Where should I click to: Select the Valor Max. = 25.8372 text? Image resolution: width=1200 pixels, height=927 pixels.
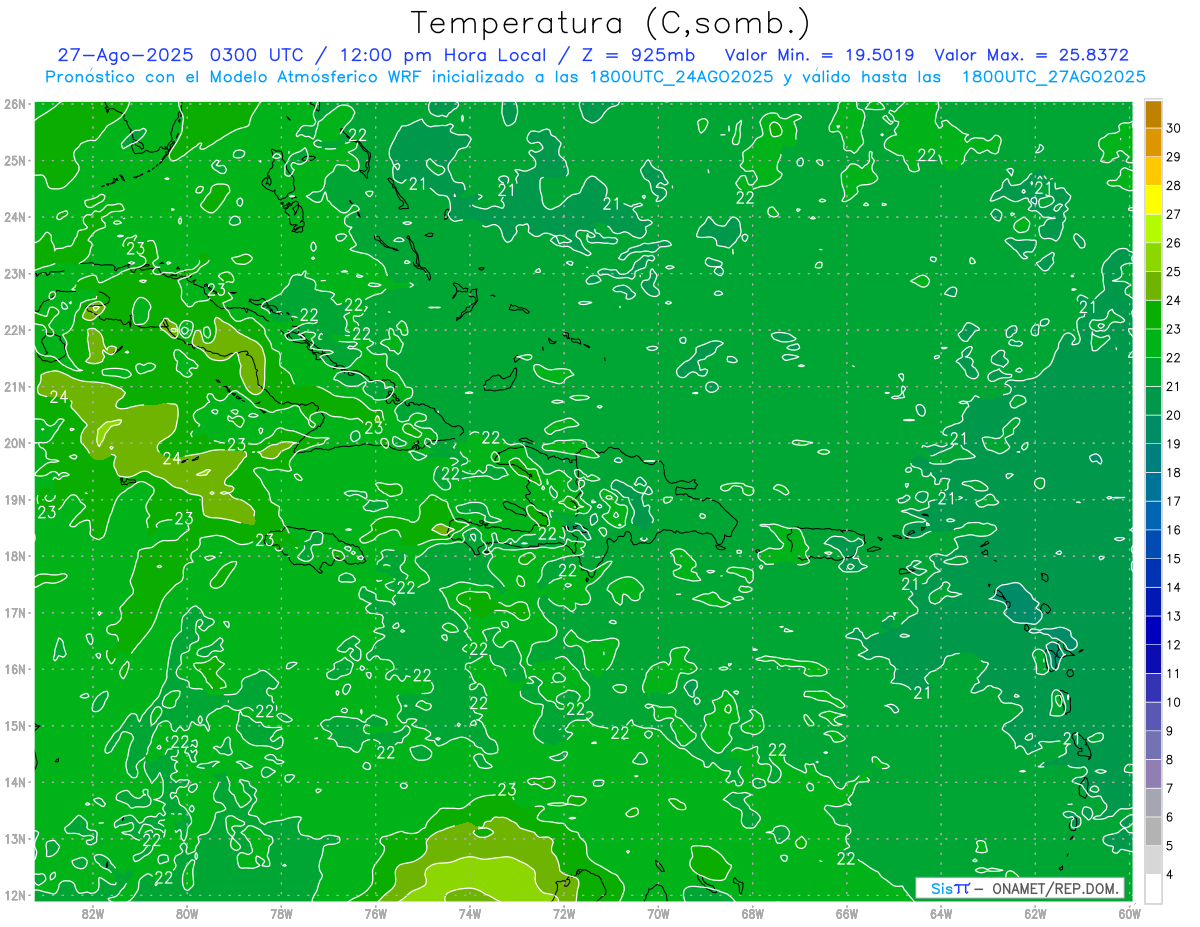click(1031, 55)
